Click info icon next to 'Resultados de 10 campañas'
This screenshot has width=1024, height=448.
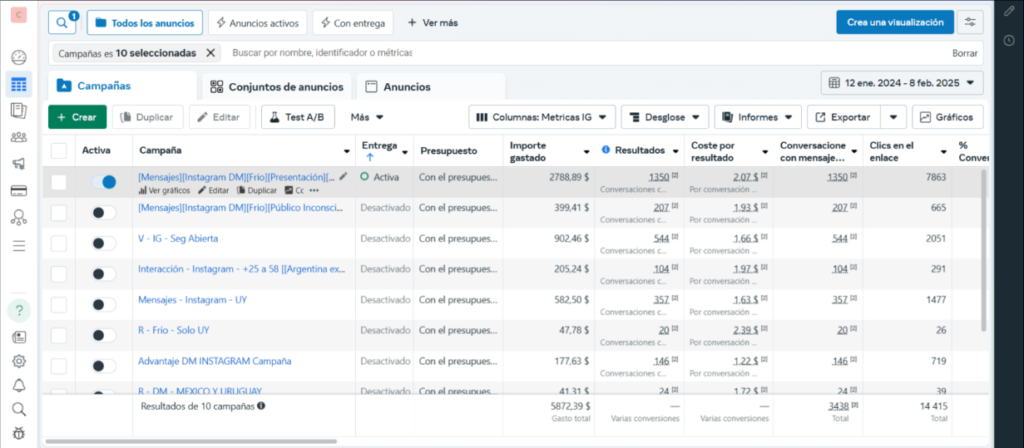[x=261, y=406]
